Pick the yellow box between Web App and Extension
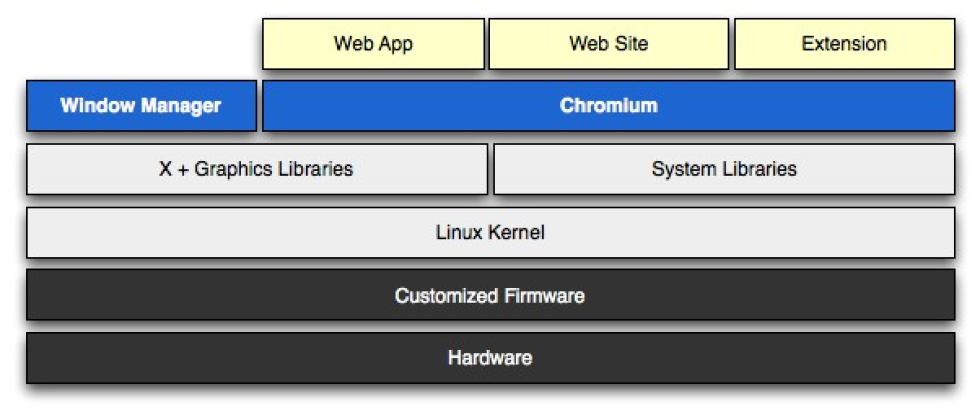 coord(609,44)
